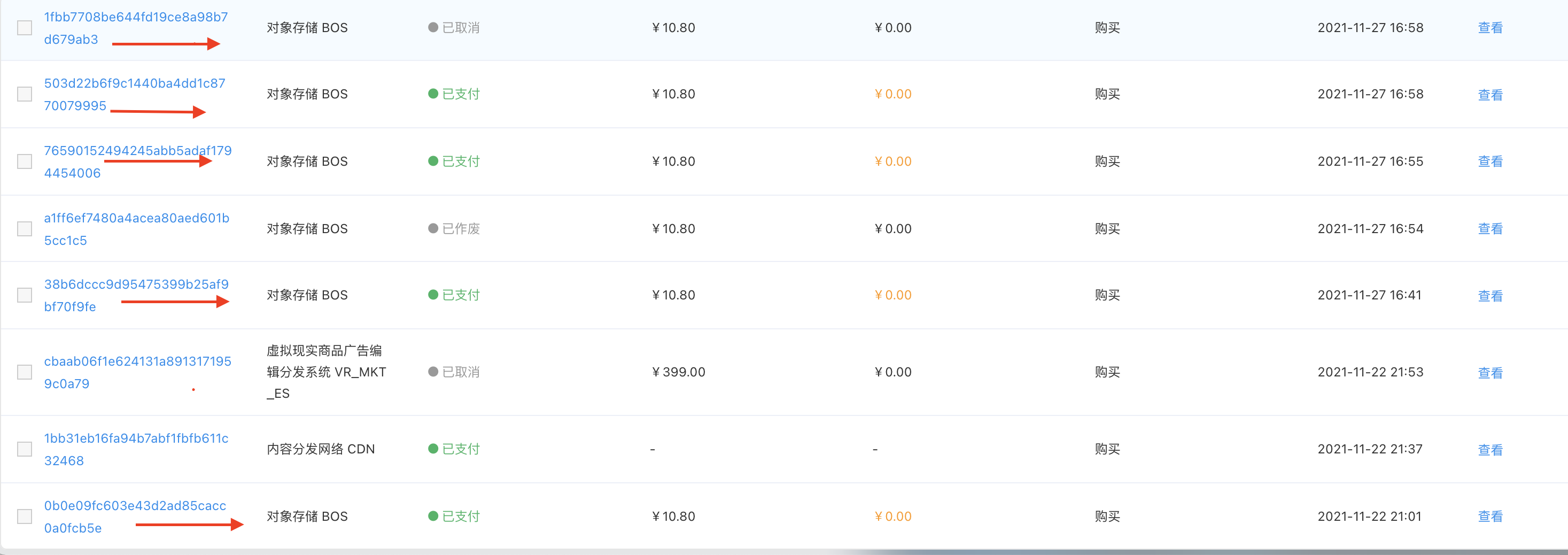Open CDN order 1bb31eb16fa94b7abf1fbfb611c32468
The width and height of the screenshot is (1568, 555).
[x=136, y=438]
